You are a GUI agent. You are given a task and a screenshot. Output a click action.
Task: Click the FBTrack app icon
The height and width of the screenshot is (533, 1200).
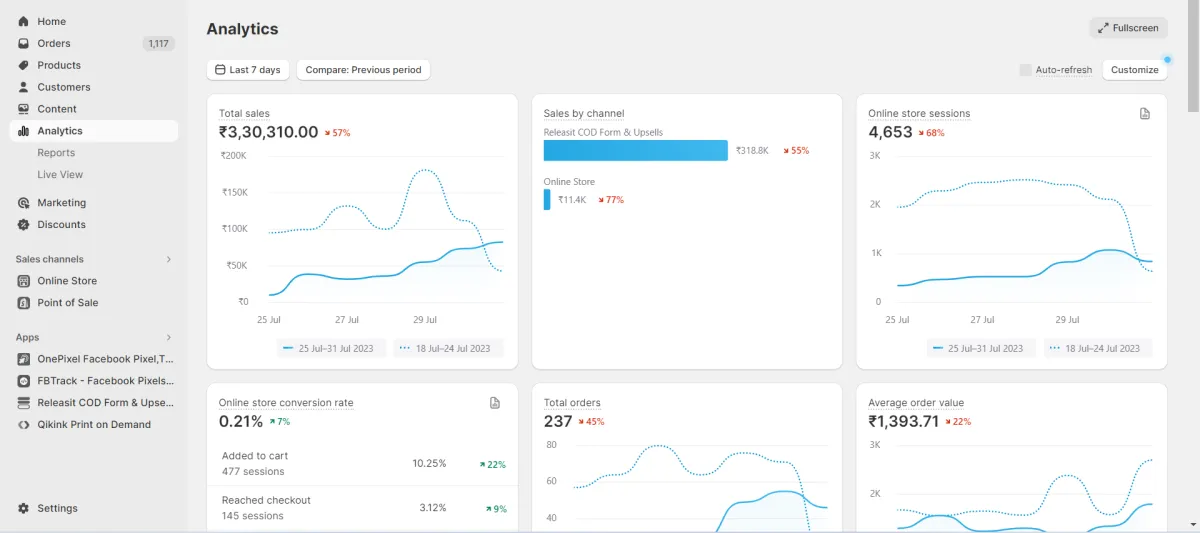click(24, 381)
